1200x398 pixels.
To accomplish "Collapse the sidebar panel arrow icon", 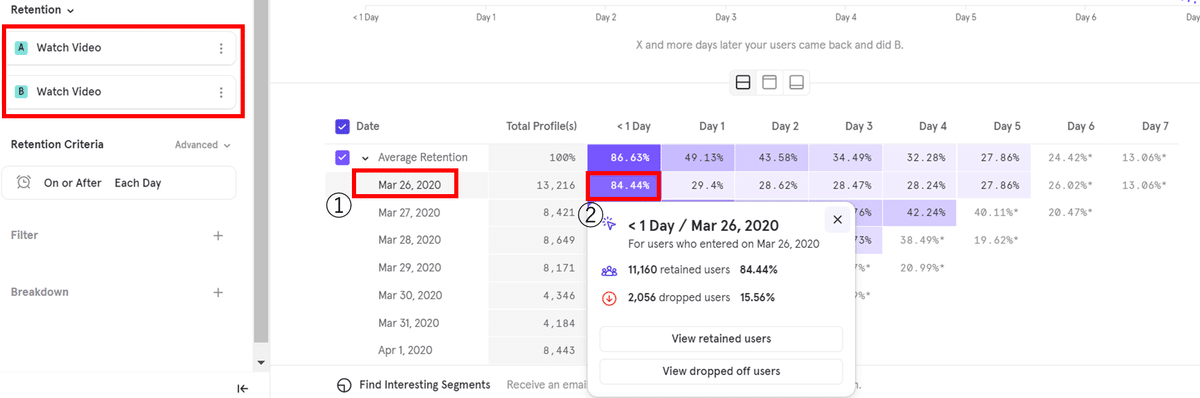I will click(242, 389).
